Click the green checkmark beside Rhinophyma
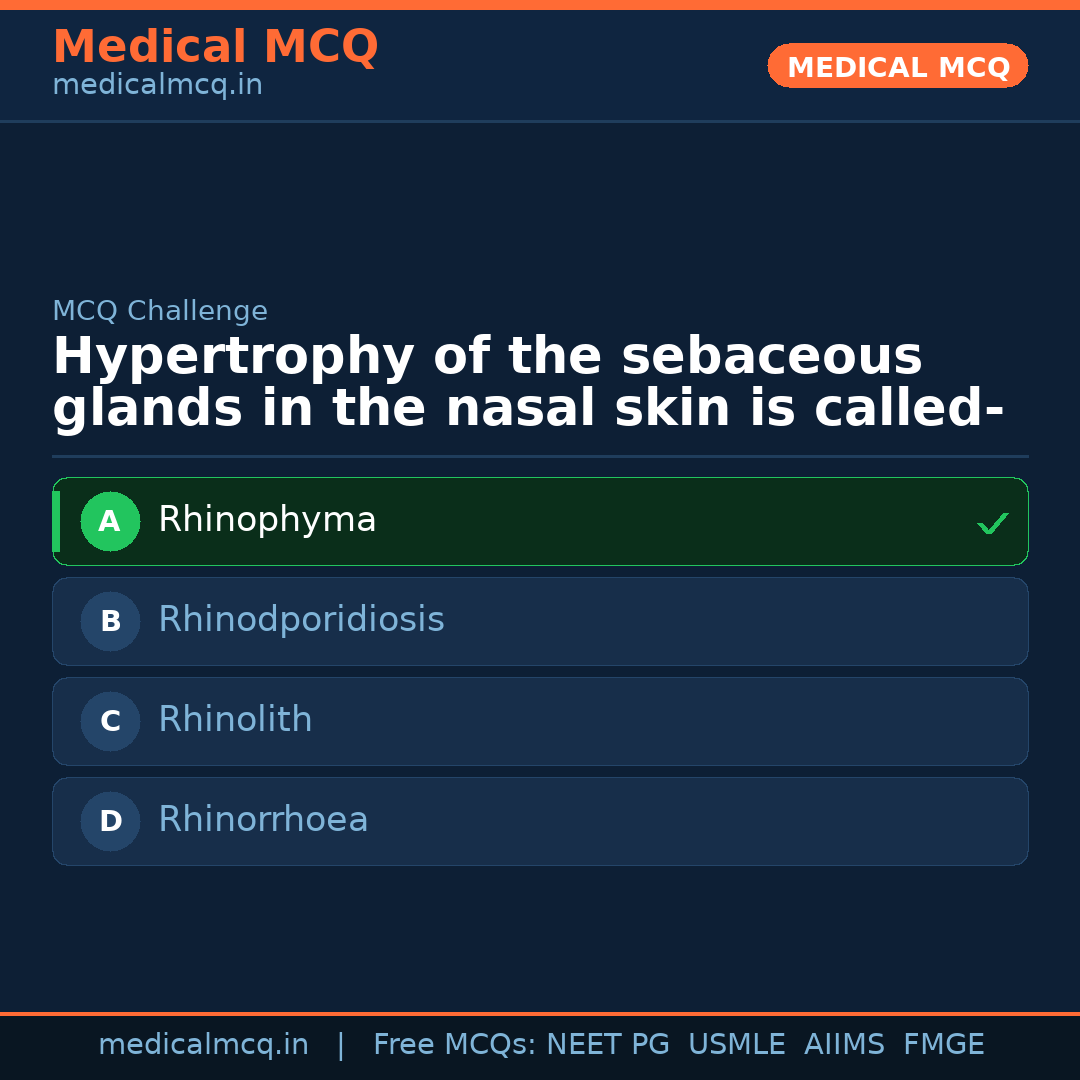1080x1080 pixels. [992, 523]
